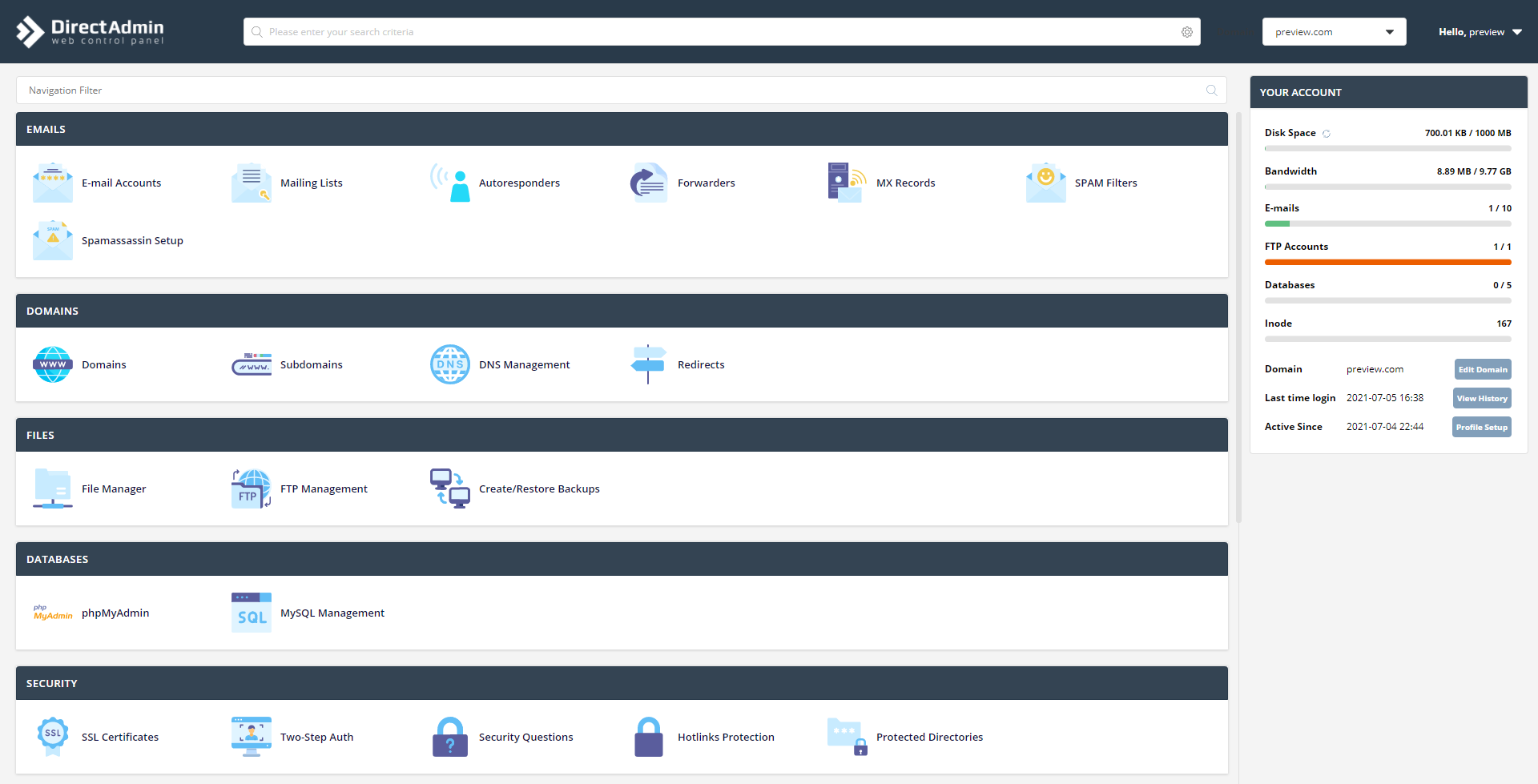Click the SSL Certificates badge icon
Screen dimensions: 1538x784
click(53, 737)
